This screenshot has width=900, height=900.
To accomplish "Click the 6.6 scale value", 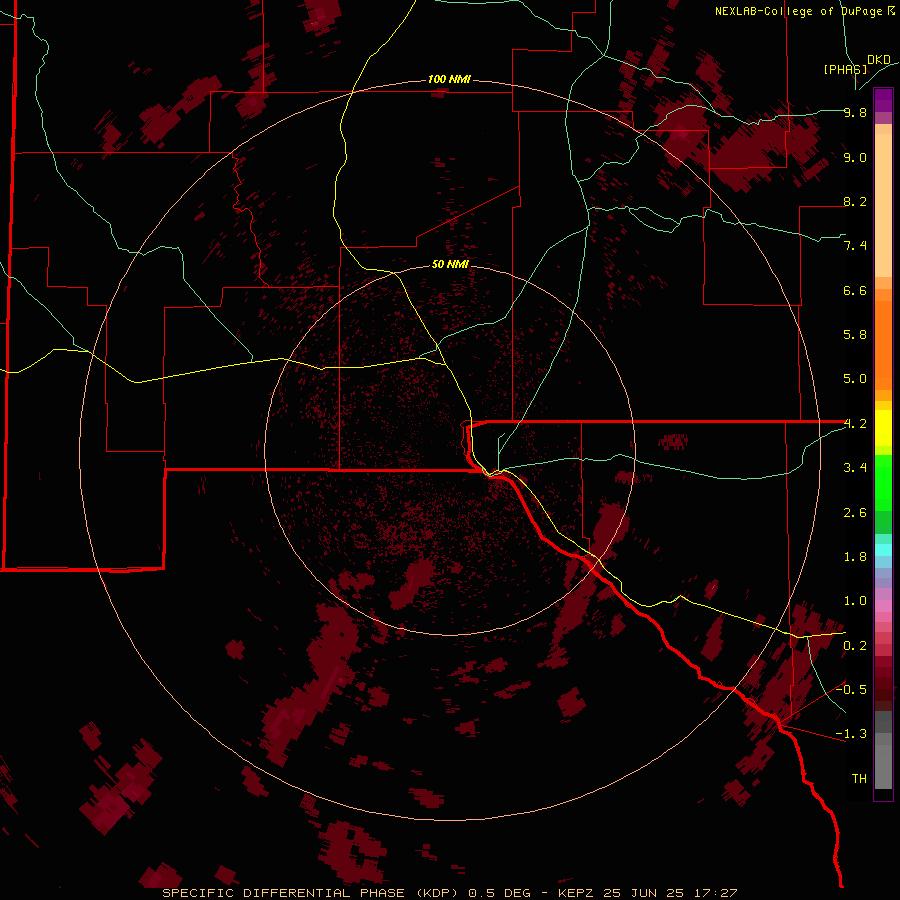I will [x=855, y=290].
